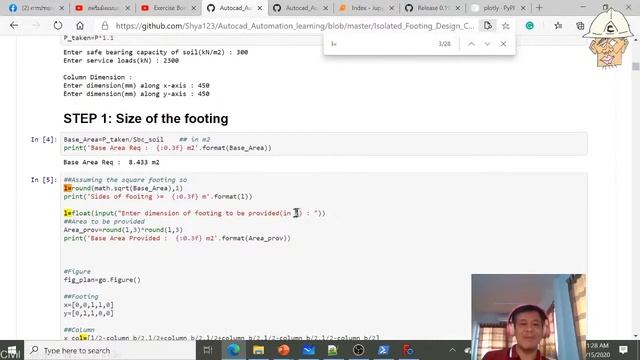Open PowerShell from the taskbar
This screenshot has height=360, width=640.
[383, 350]
